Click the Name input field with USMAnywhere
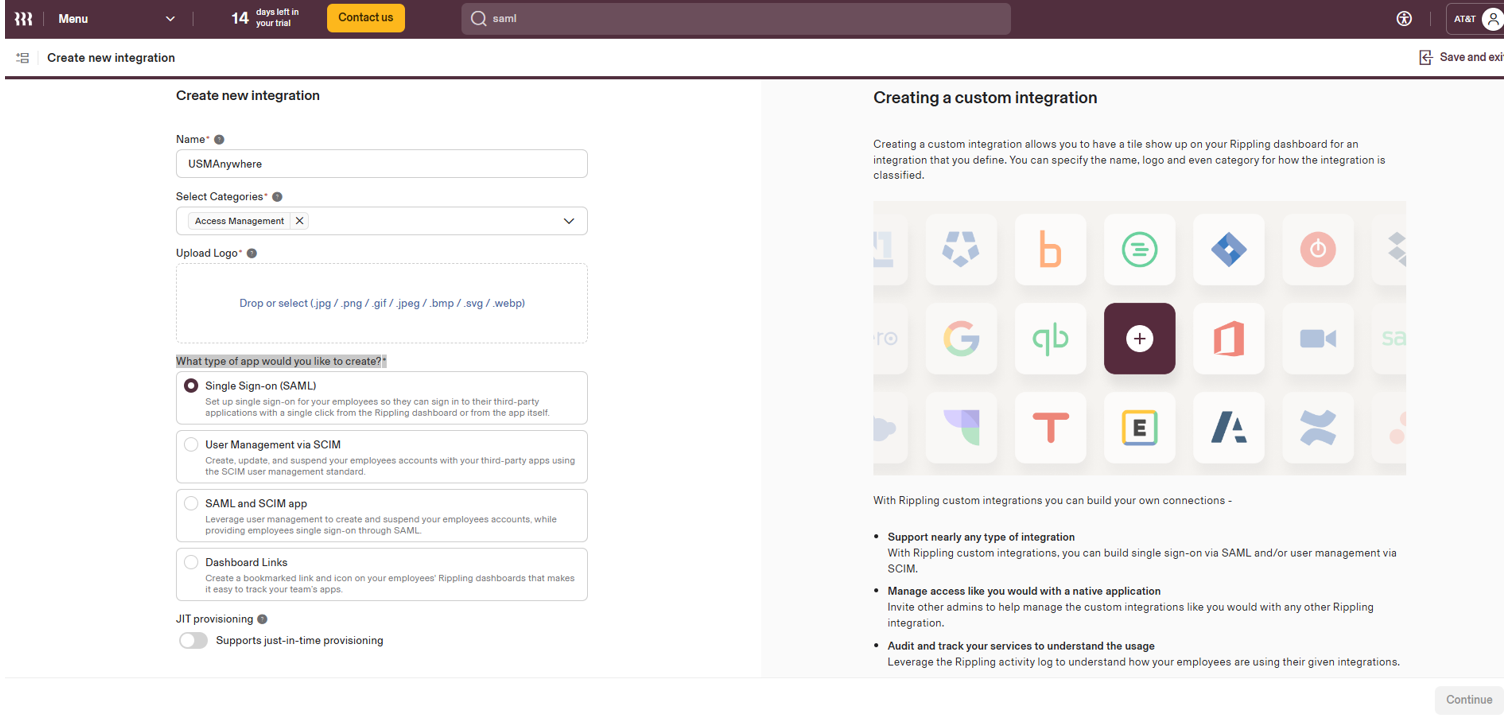The height and width of the screenshot is (726, 1504). pyautogui.click(x=381, y=164)
